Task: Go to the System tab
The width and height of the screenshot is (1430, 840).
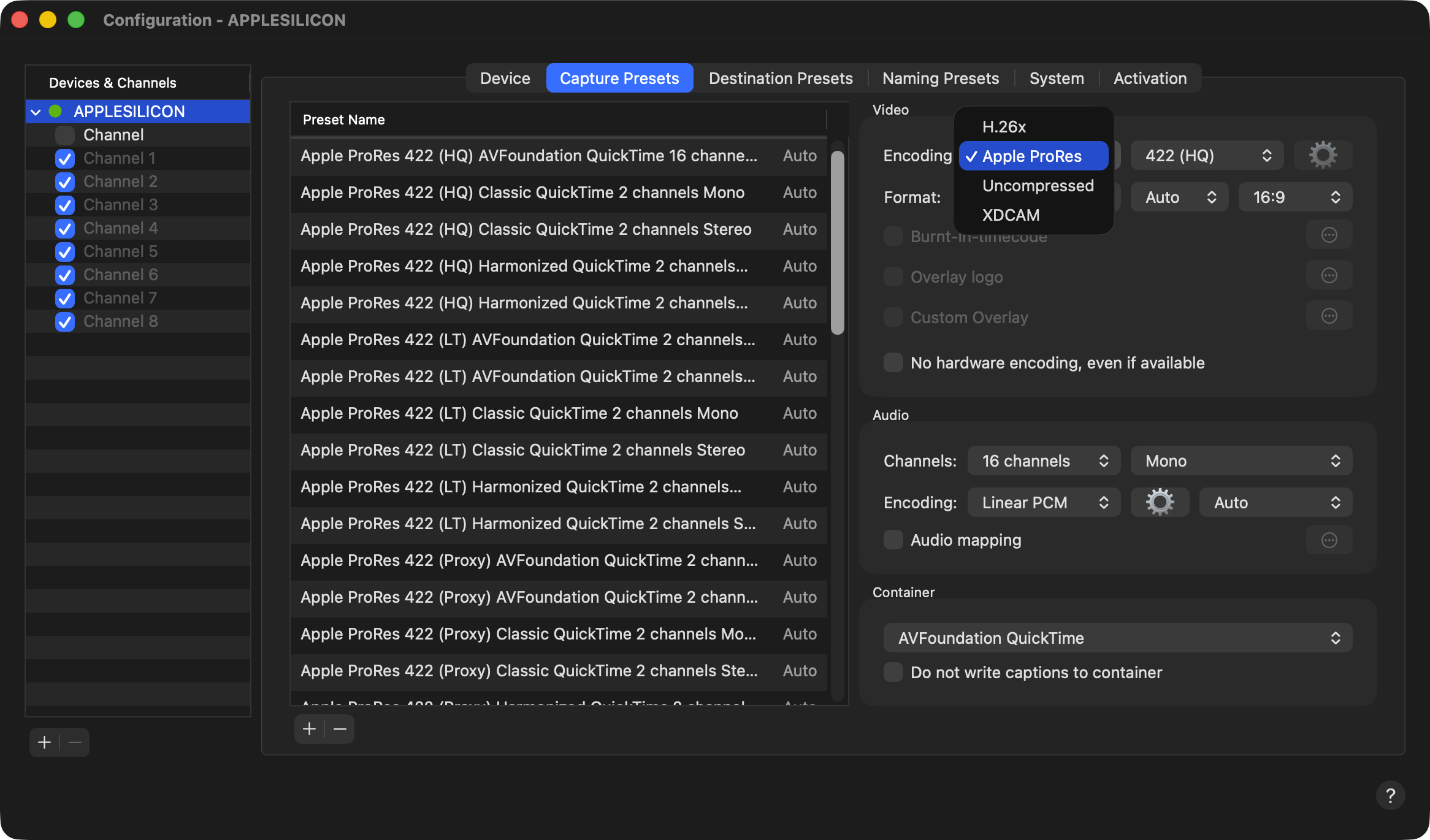Action: click(1057, 78)
